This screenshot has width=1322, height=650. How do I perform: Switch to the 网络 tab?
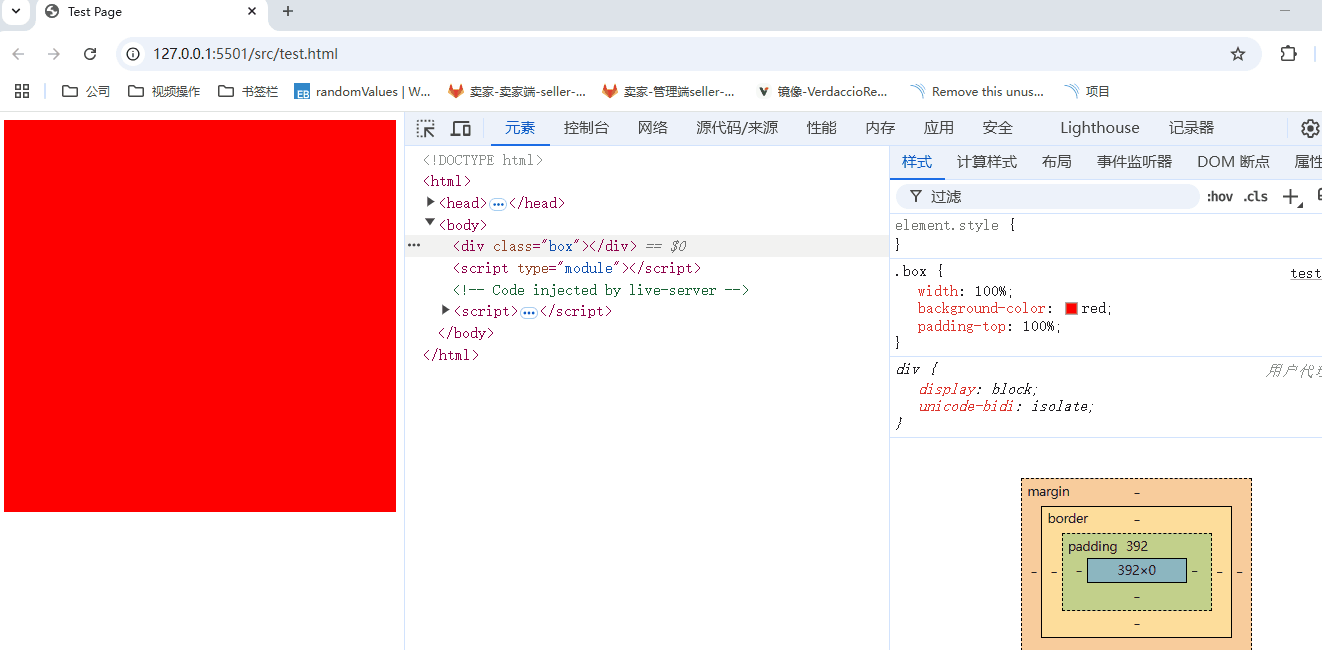pyautogui.click(x=653, y=128)
